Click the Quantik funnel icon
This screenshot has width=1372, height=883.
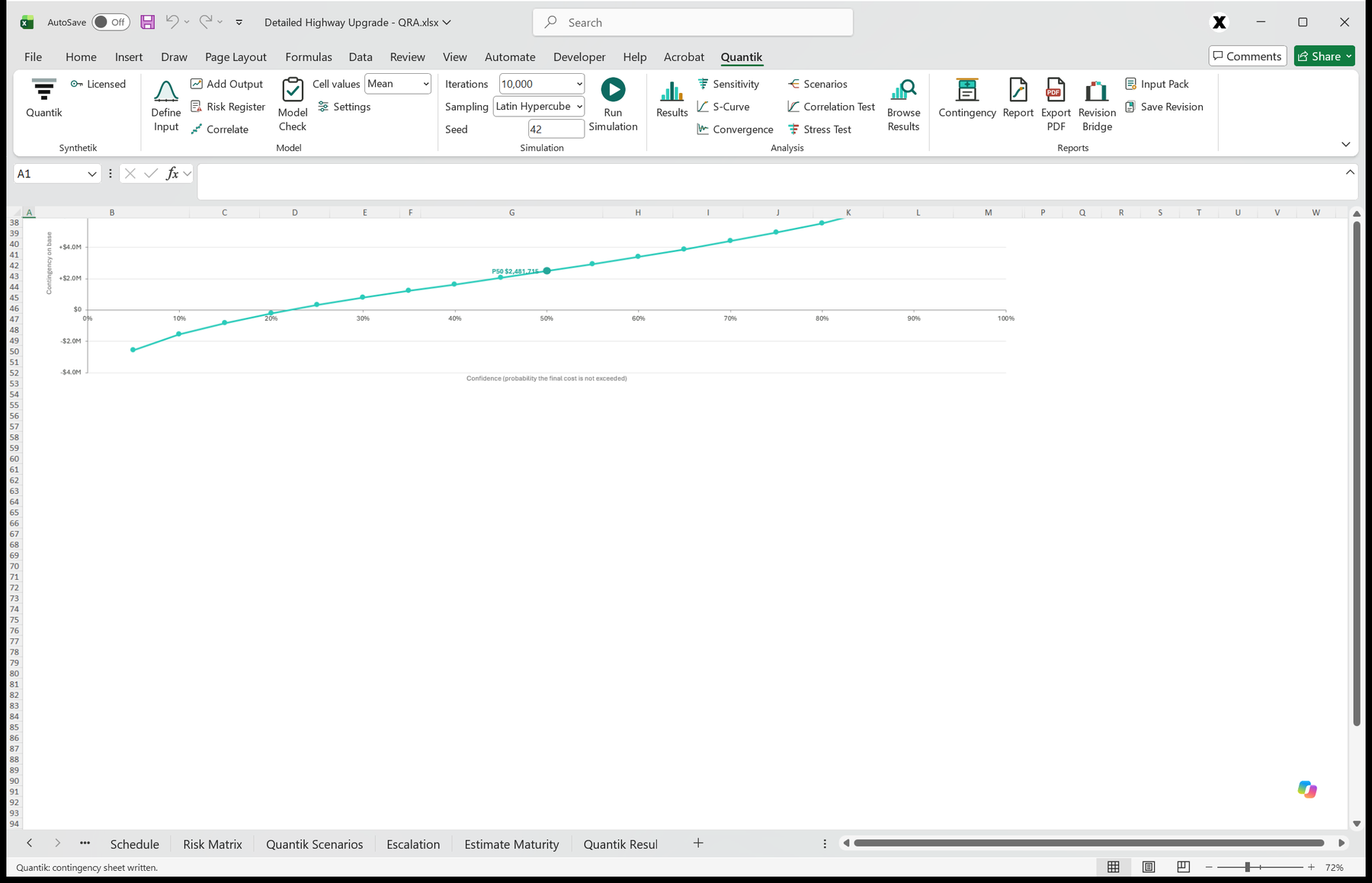tap(43, 98)
